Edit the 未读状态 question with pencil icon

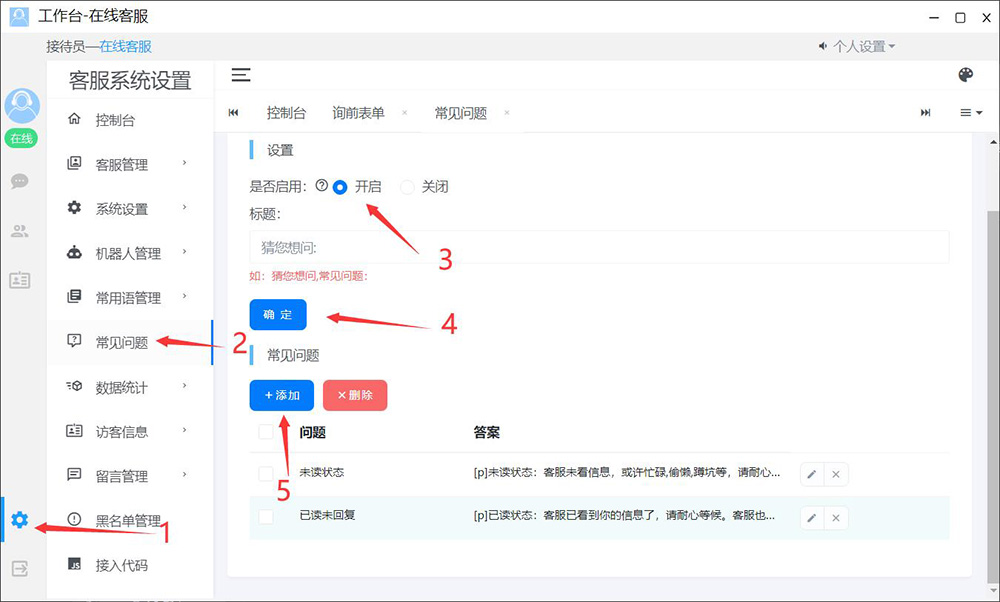(812, 474)
